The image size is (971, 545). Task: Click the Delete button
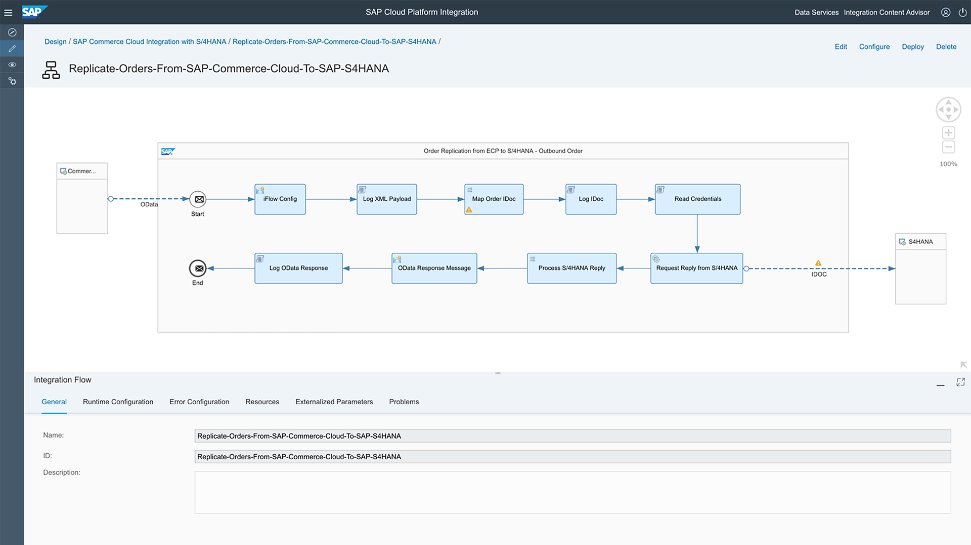[946, 46]
